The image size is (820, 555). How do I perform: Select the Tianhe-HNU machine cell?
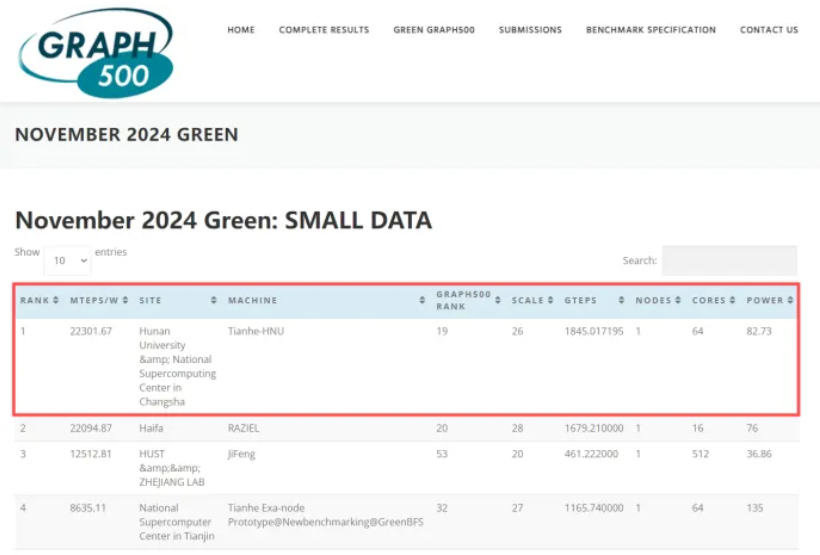[x=256, y=331]
